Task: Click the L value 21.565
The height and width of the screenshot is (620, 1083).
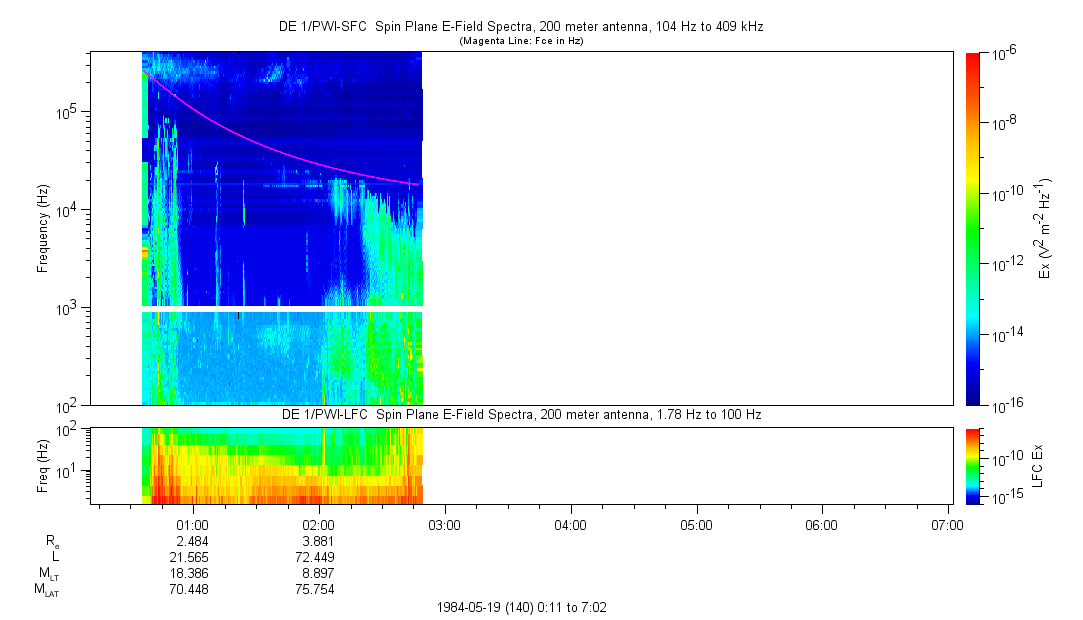Action: [x=189, y=557]
